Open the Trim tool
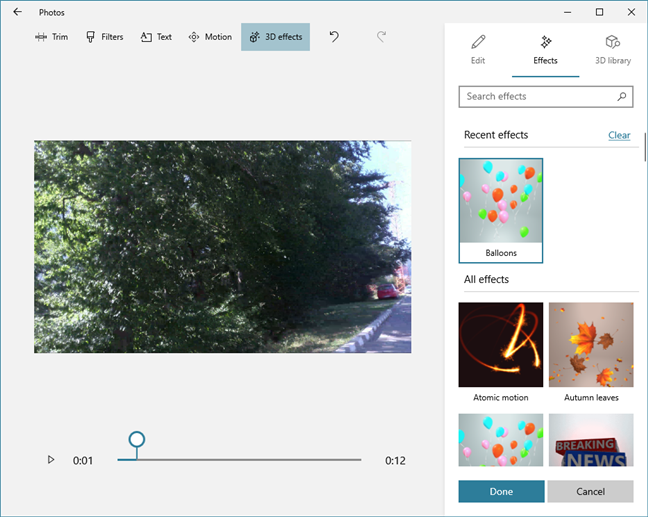This screenshot has height=517, width=648. 52,37
